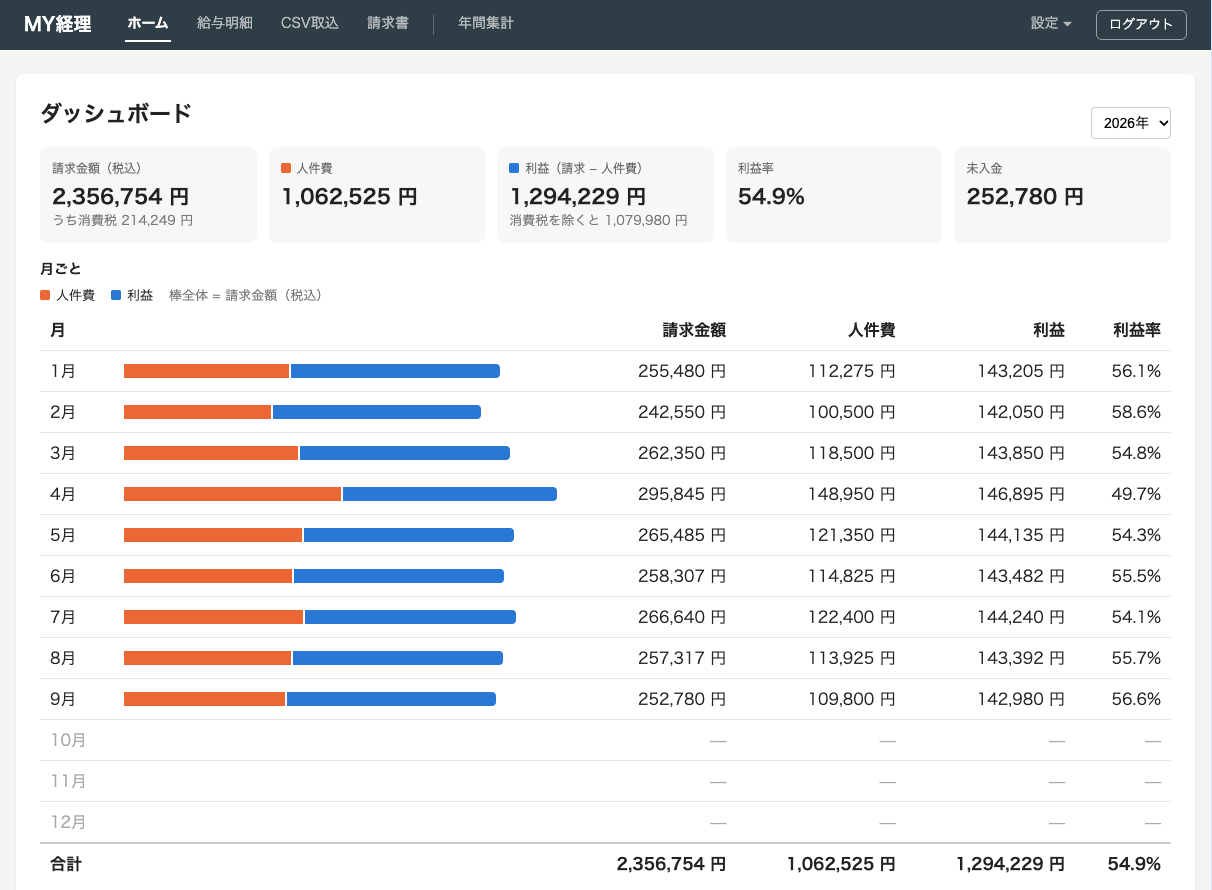The width and height of the screenshot is (1212, 890).
Task: Click 295,845 円 in 4月 row
Action: click(682, 494)
